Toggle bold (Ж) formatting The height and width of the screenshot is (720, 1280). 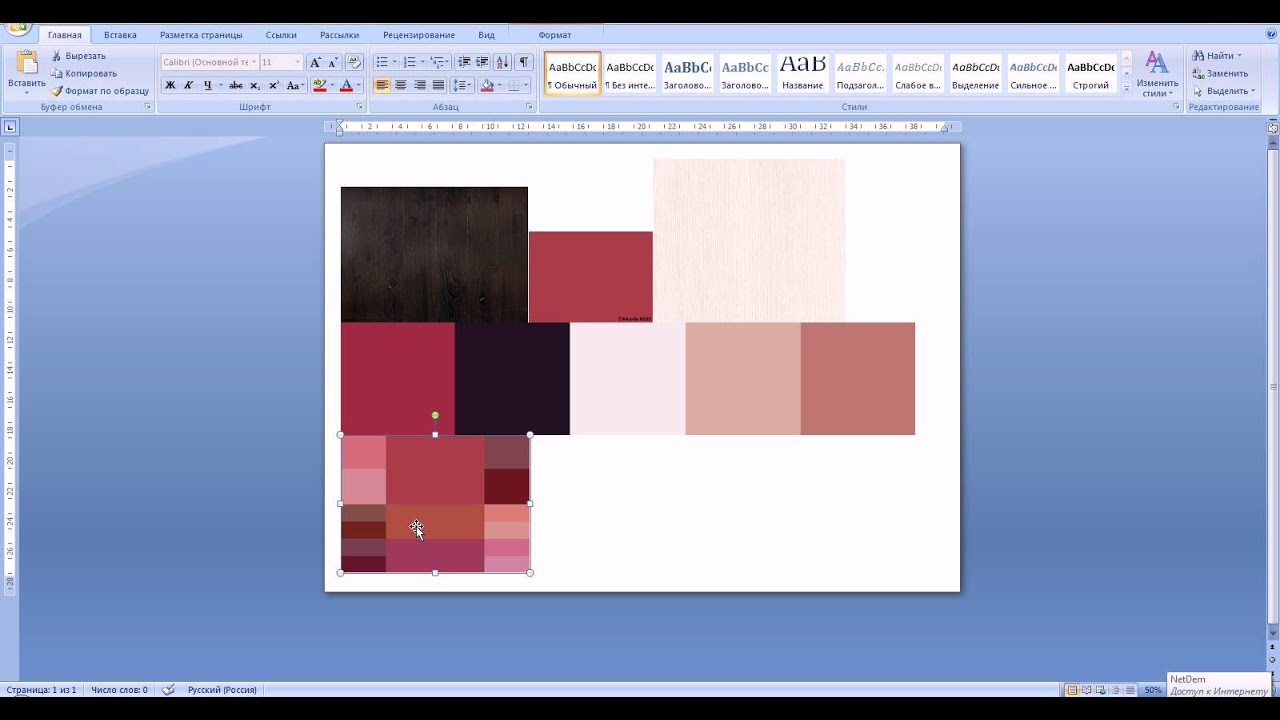tap(170, 86)
